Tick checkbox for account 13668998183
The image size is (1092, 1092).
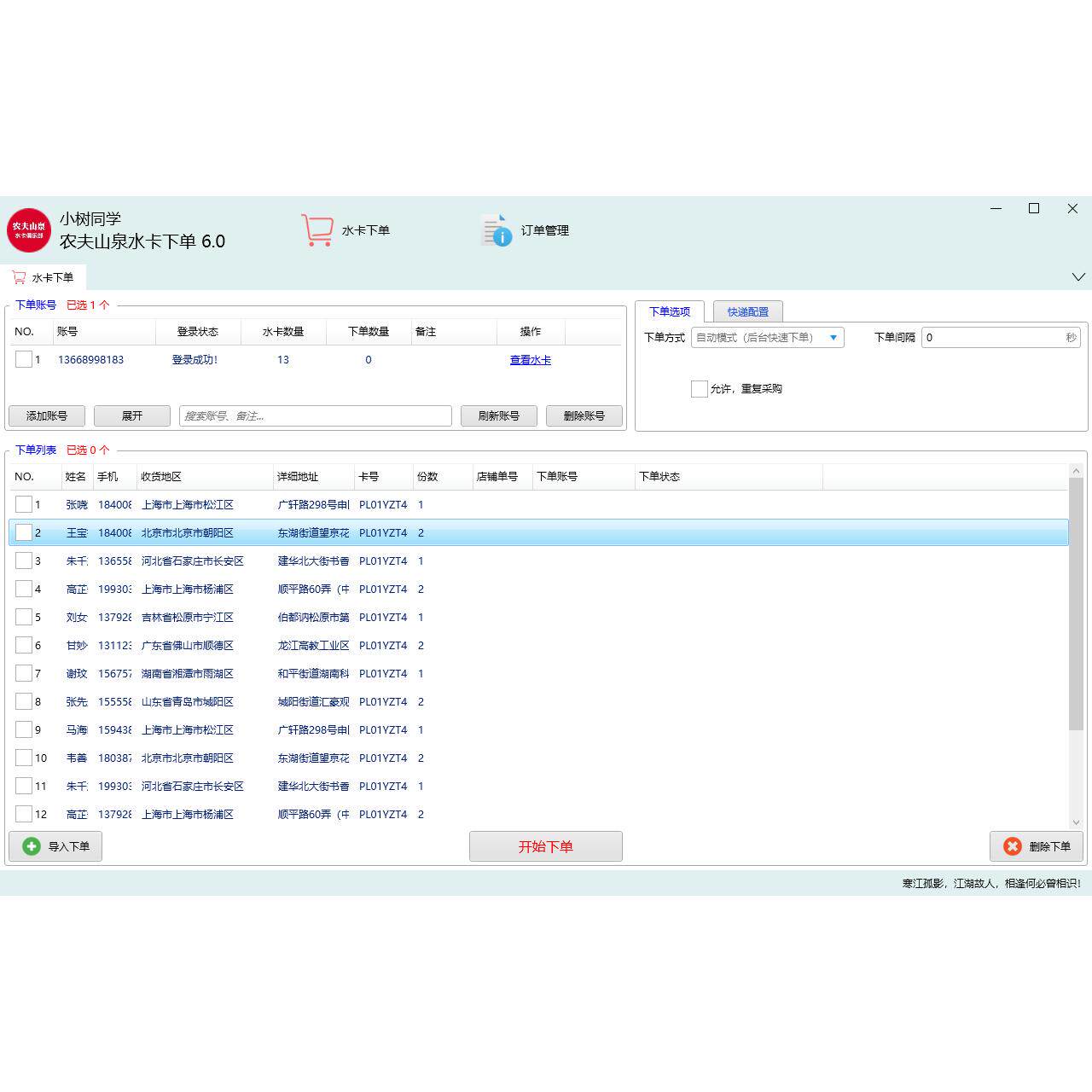coord(24,360)
